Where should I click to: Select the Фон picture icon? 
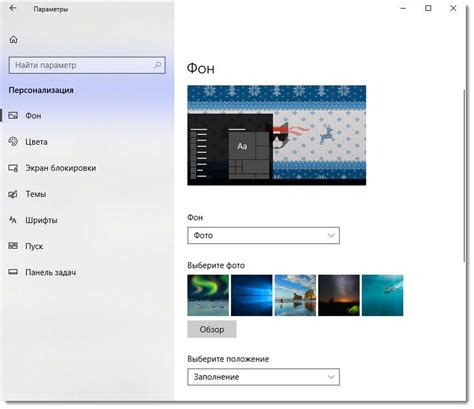pyautogui.click(x=13, y=116)
